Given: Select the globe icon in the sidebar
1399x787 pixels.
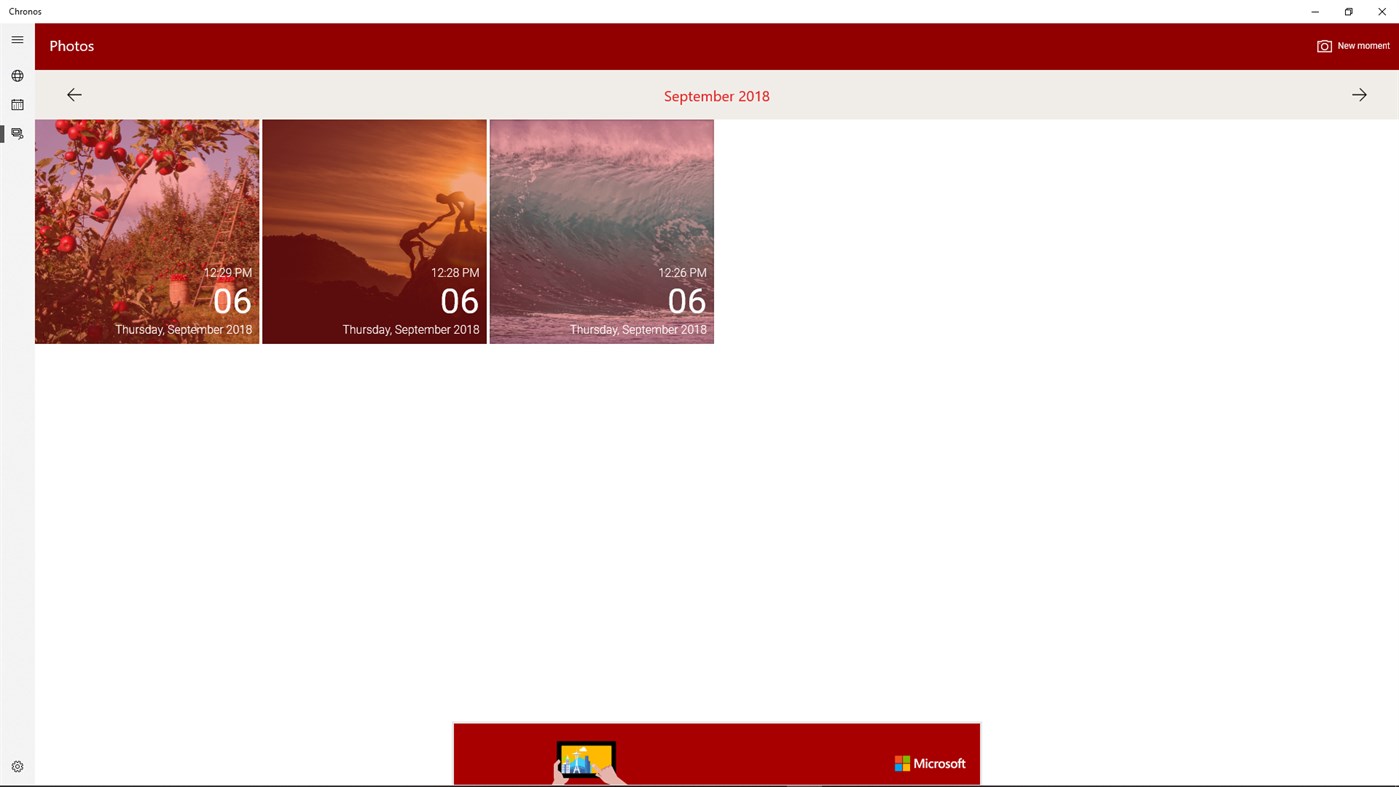Looking at the screenshot, I should tap(16, 74).
